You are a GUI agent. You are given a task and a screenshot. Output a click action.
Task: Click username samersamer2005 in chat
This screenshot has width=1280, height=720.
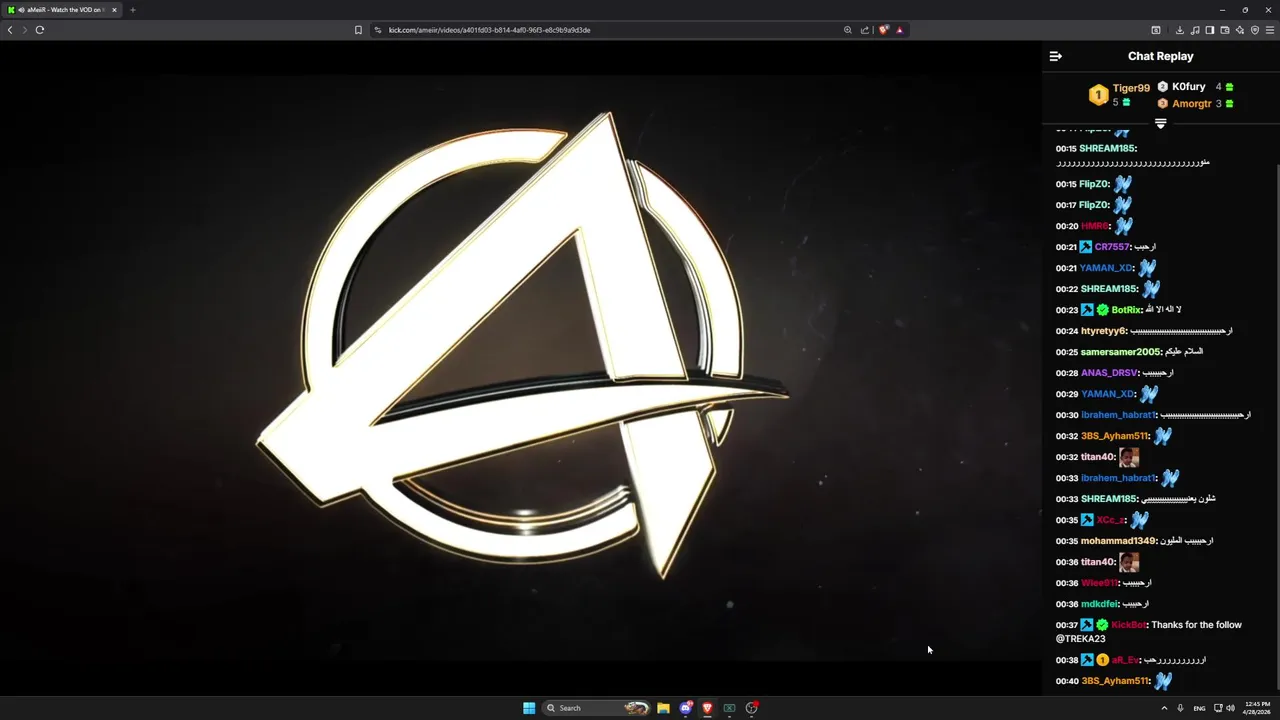coord(1120,352)
